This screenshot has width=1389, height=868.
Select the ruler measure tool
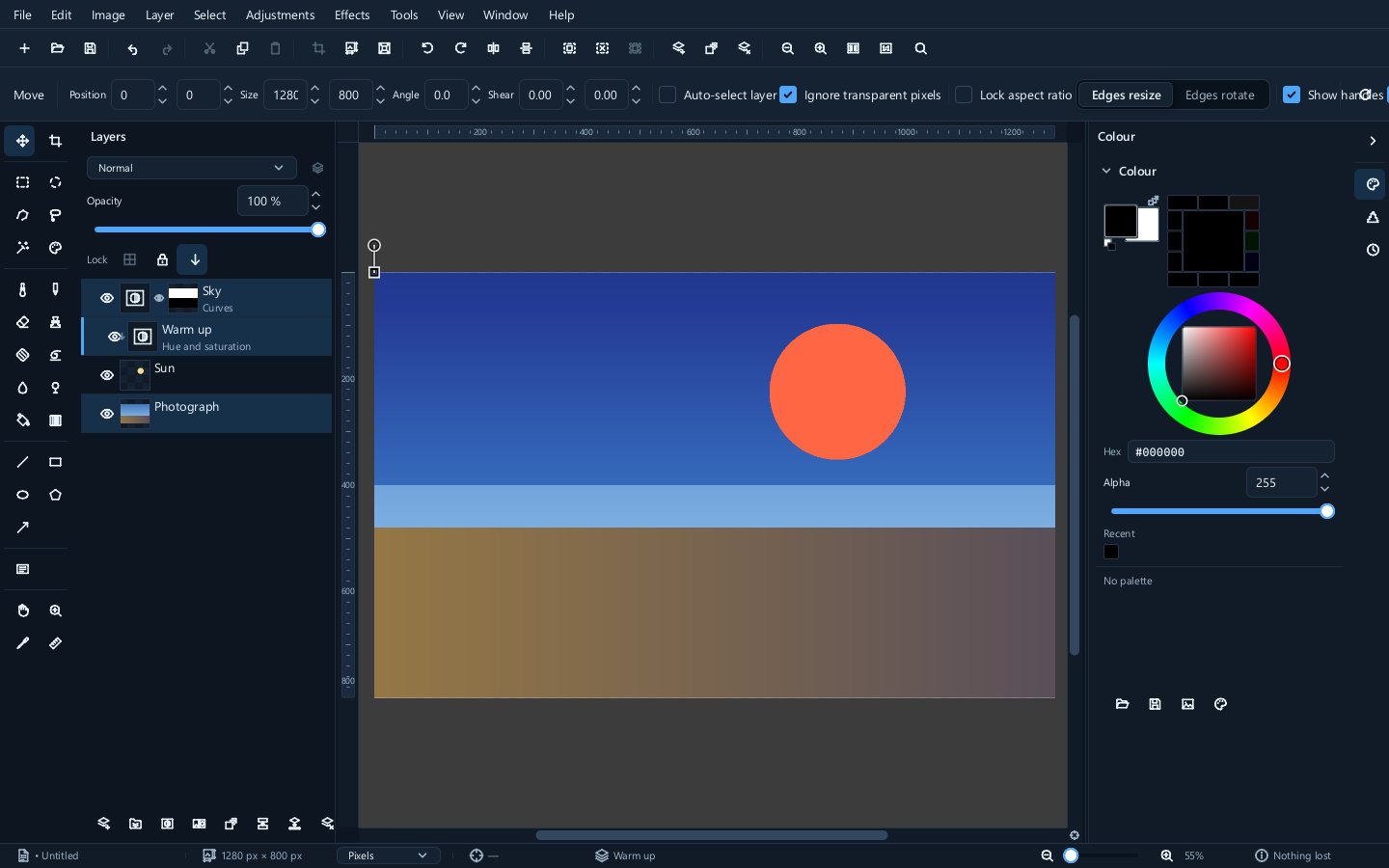pyautogui.click(x=55, y=643)
